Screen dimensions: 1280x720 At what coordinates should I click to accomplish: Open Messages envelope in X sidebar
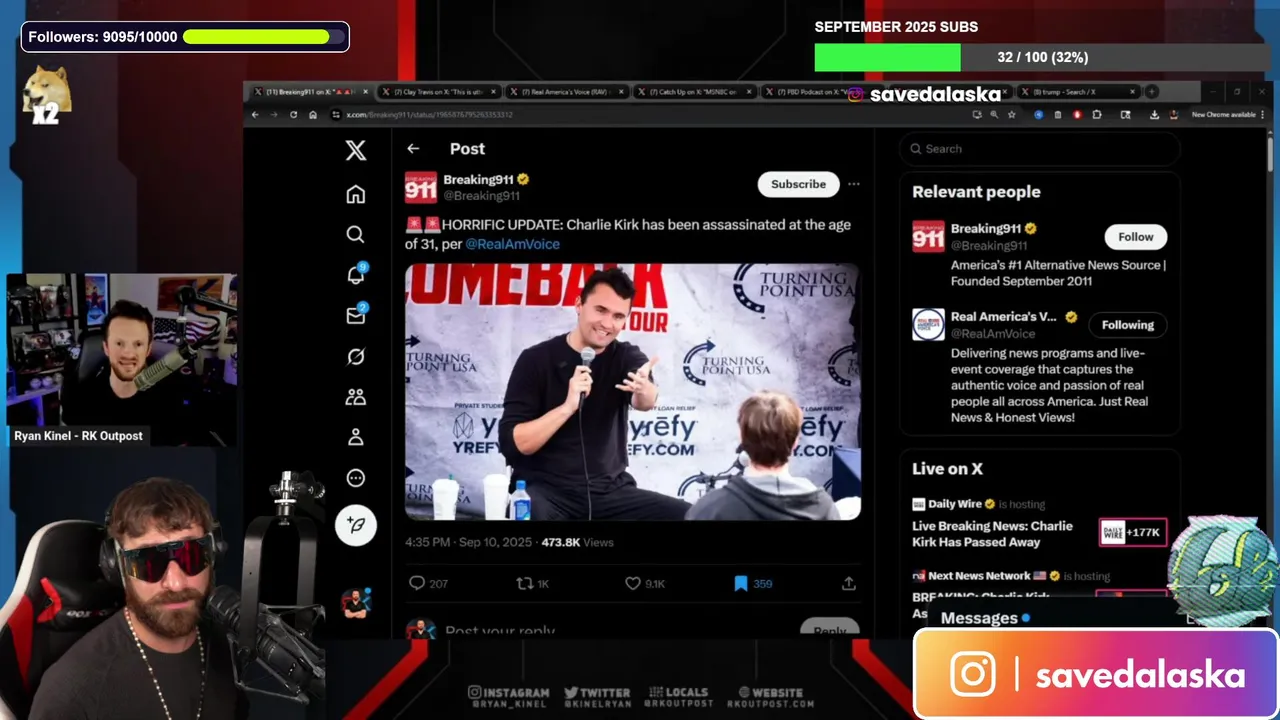click(x=355, y=315)
